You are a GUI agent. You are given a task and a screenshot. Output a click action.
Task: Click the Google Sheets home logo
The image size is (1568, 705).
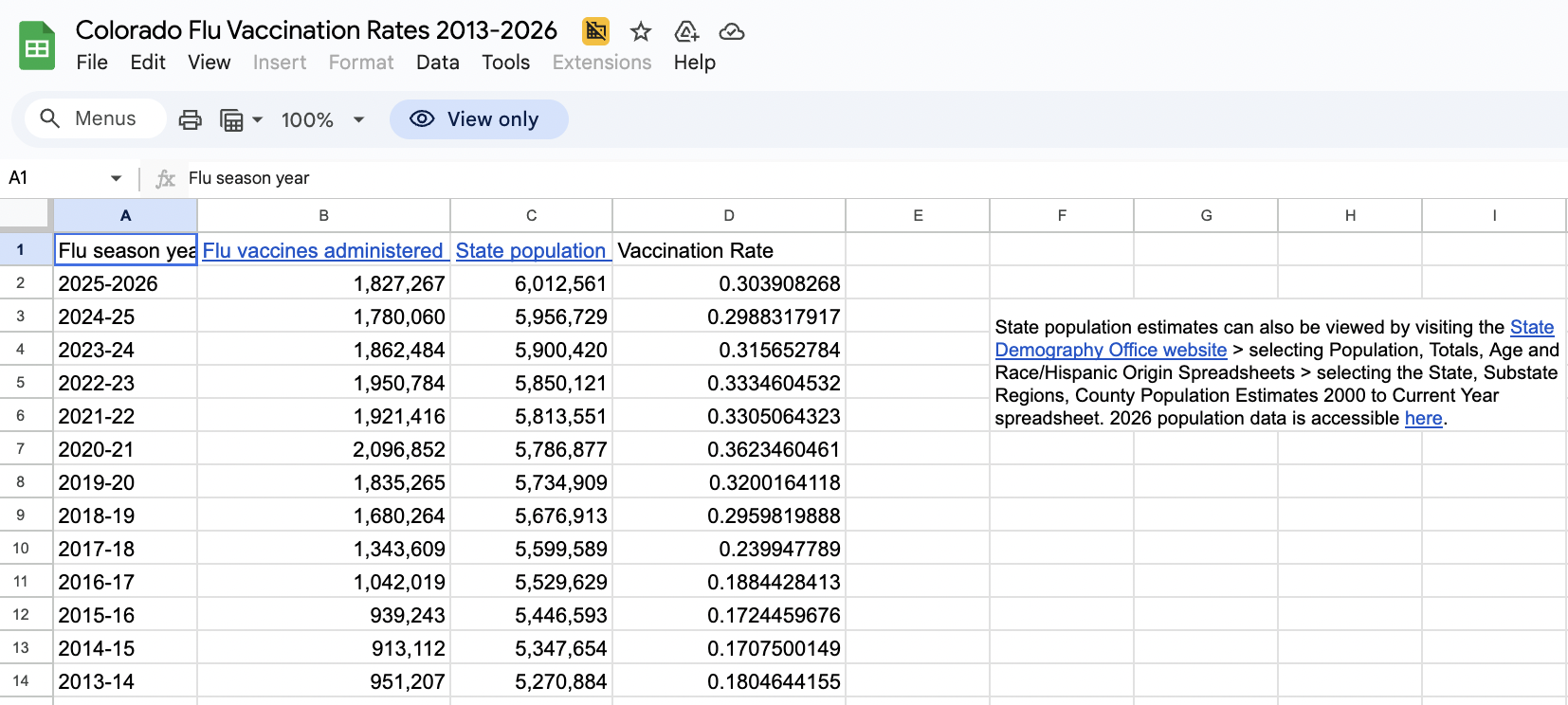(x=37, y=45)
